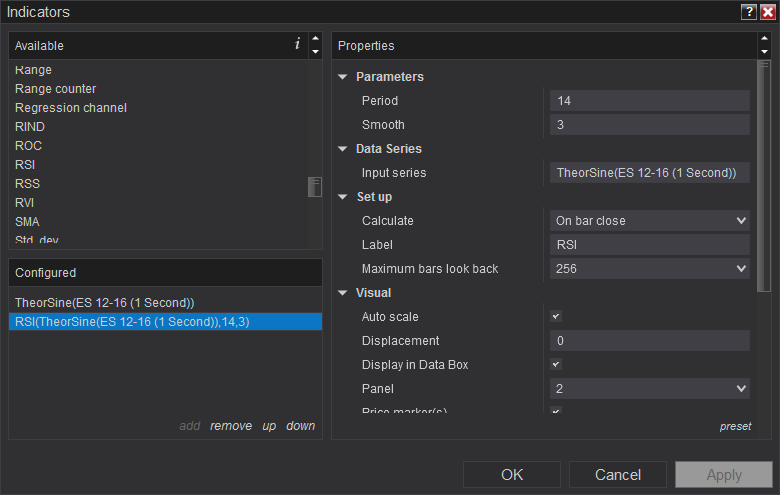Select RSI in the Available list
The width and height of the screenshot is (780, 495).
(26, 164)
